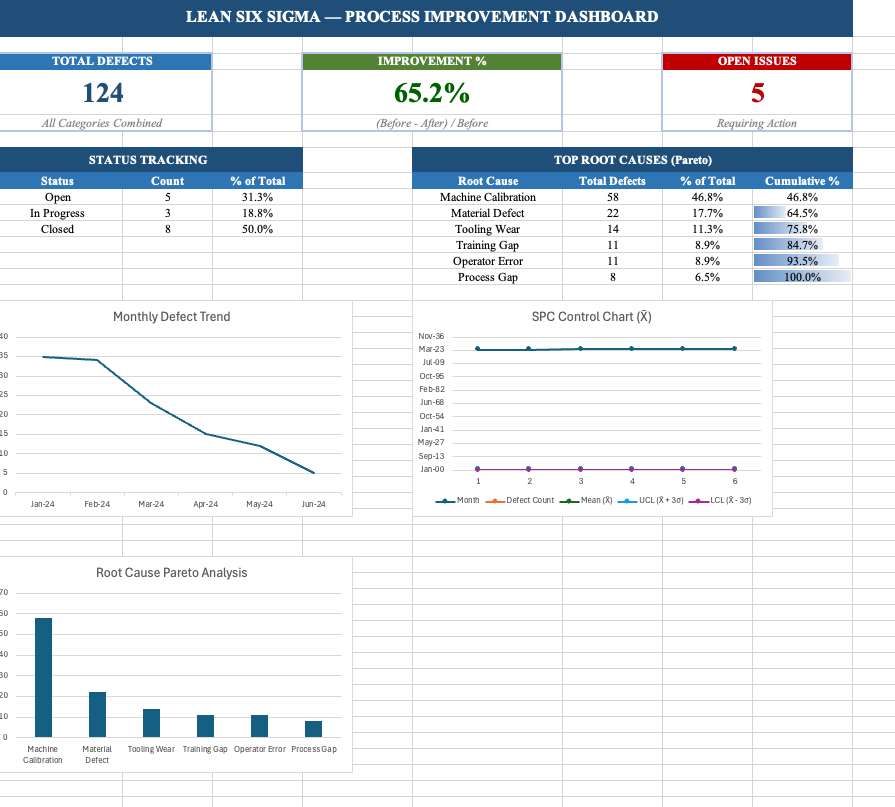Select the Cumulative % column header
The height and width of the screenshot is (807, 895).
pyautogui.click(x=803, y=181)
